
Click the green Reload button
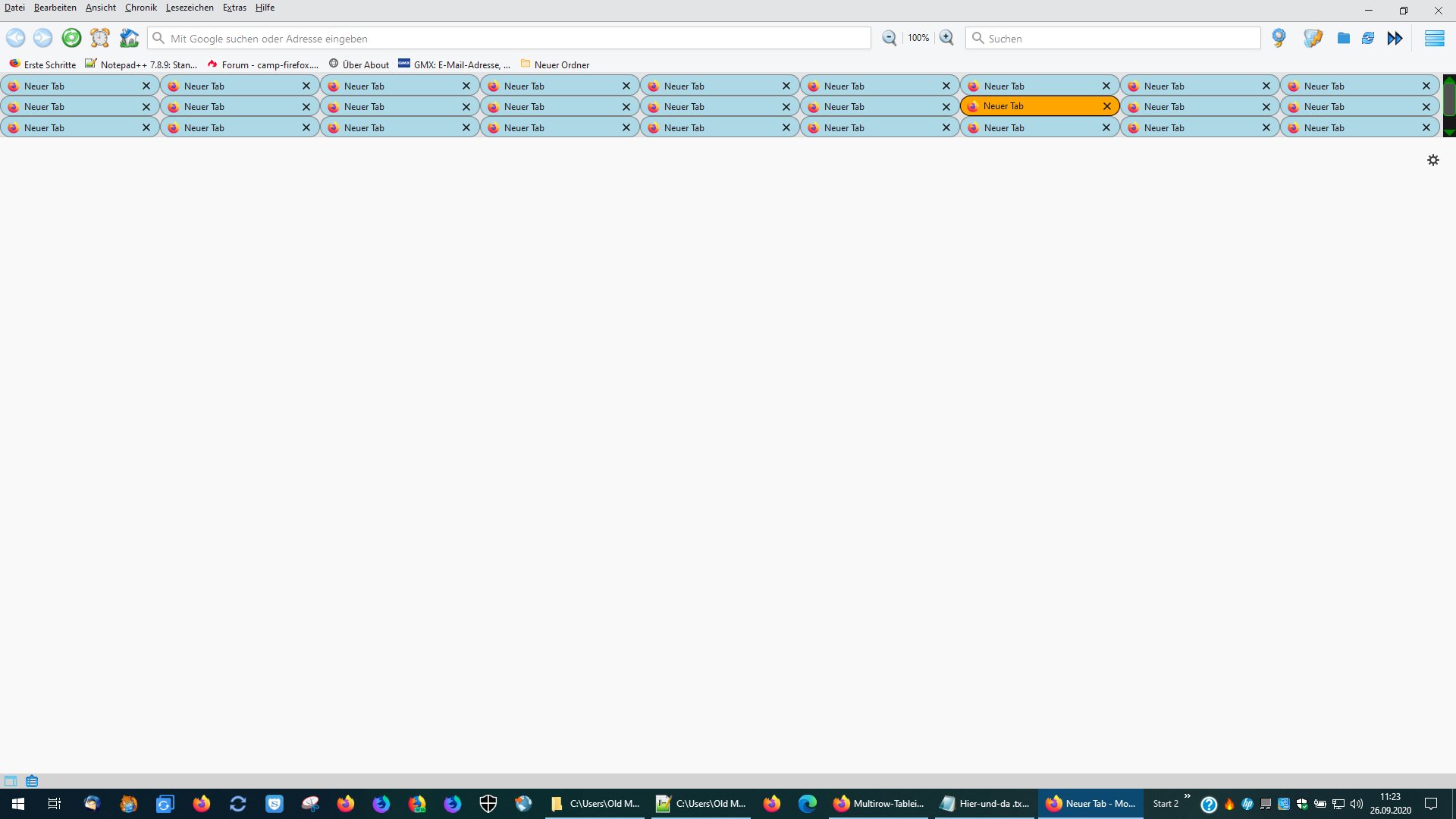71,38
